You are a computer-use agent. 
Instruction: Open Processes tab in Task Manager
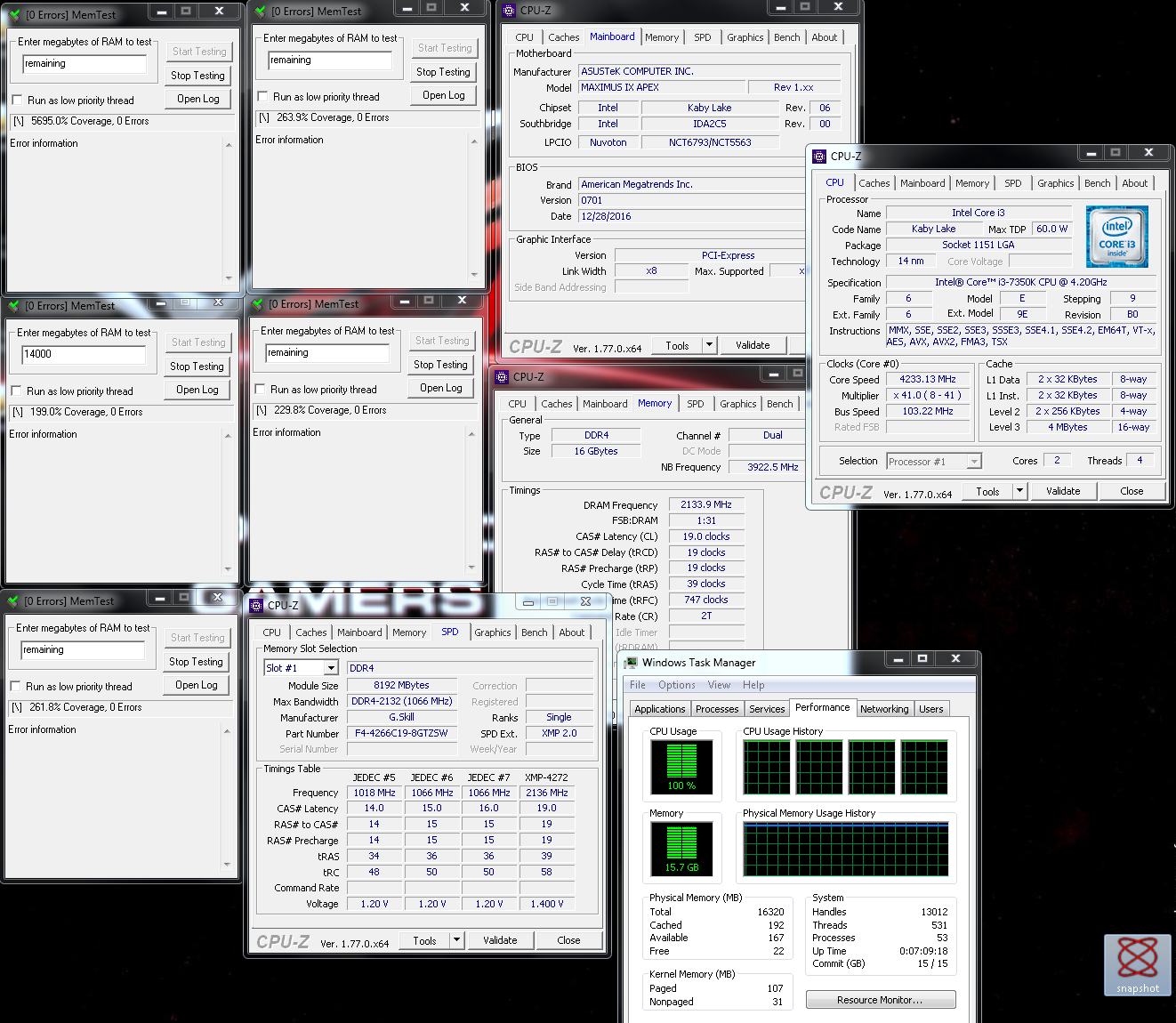[717, 709]
